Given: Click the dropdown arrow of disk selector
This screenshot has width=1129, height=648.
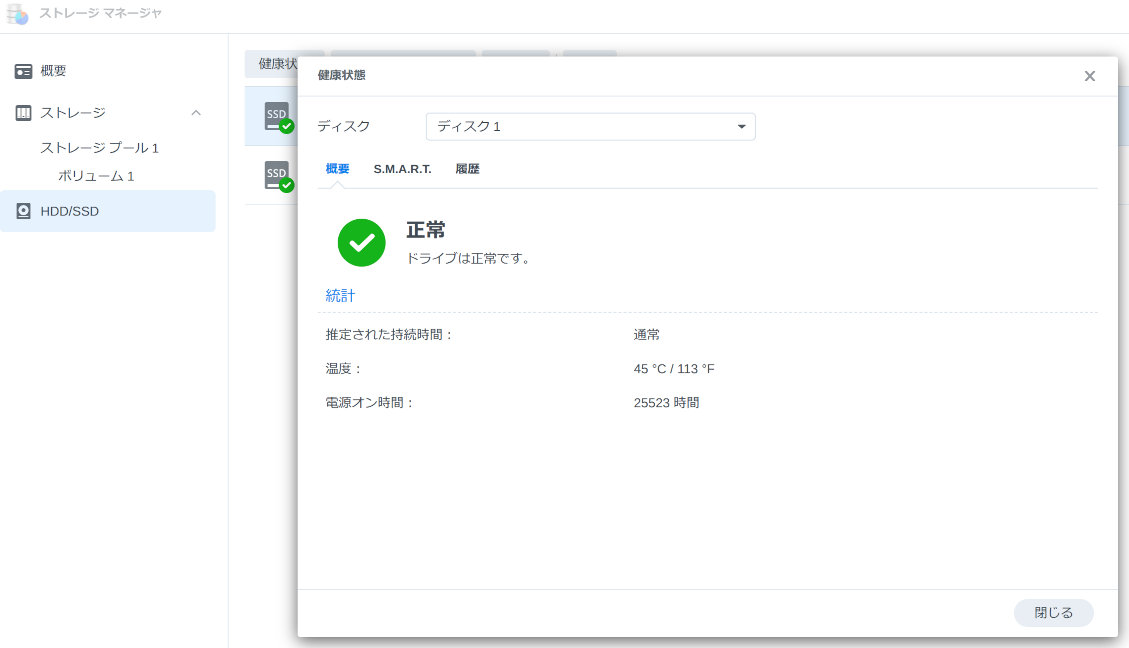Looking at the screenshot, I should tap(741, 127).
